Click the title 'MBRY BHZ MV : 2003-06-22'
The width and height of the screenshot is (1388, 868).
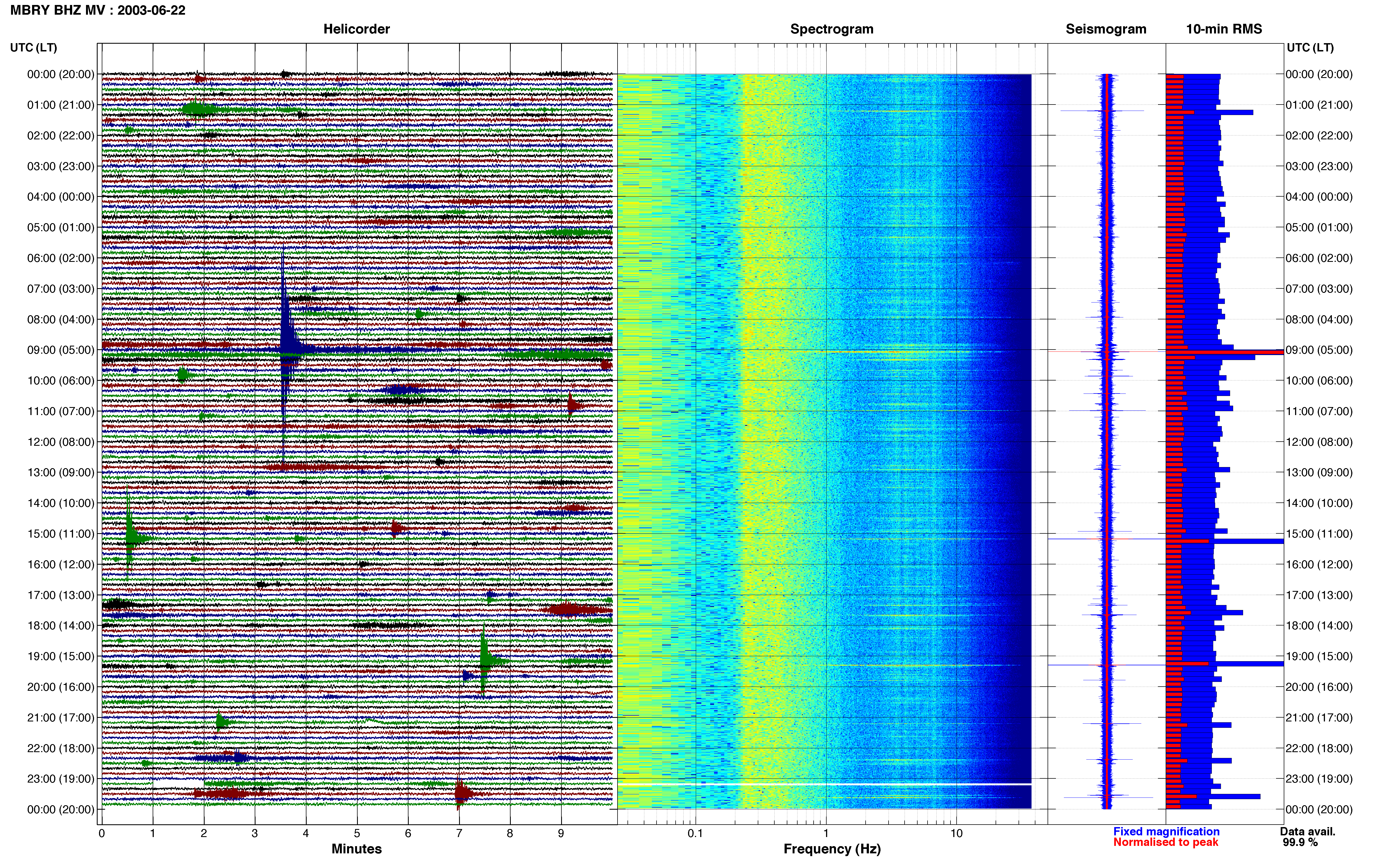point(98,10)
